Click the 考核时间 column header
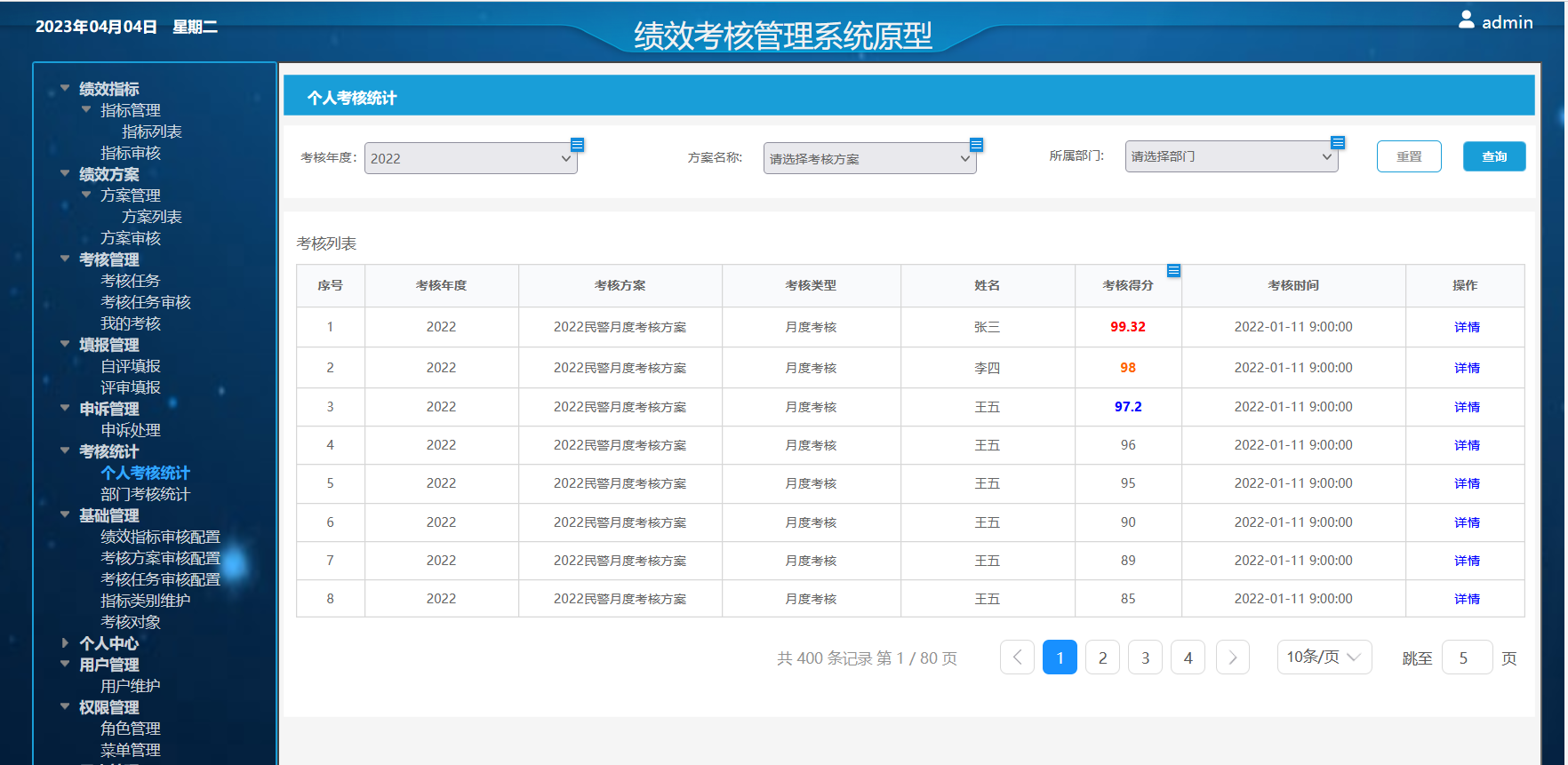The width and height of the screenshot is (1568, 765). click(1293, 285)
